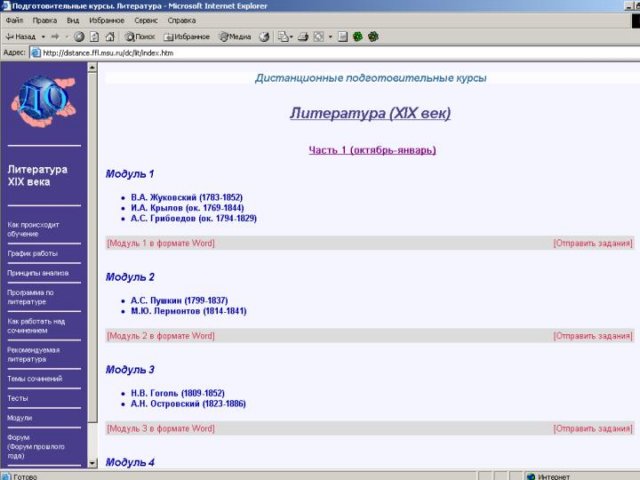Open the Назад history dropdown arrow
Viewport: 640px width, 480px height.
pyautogui.click(x=43, y=37)
